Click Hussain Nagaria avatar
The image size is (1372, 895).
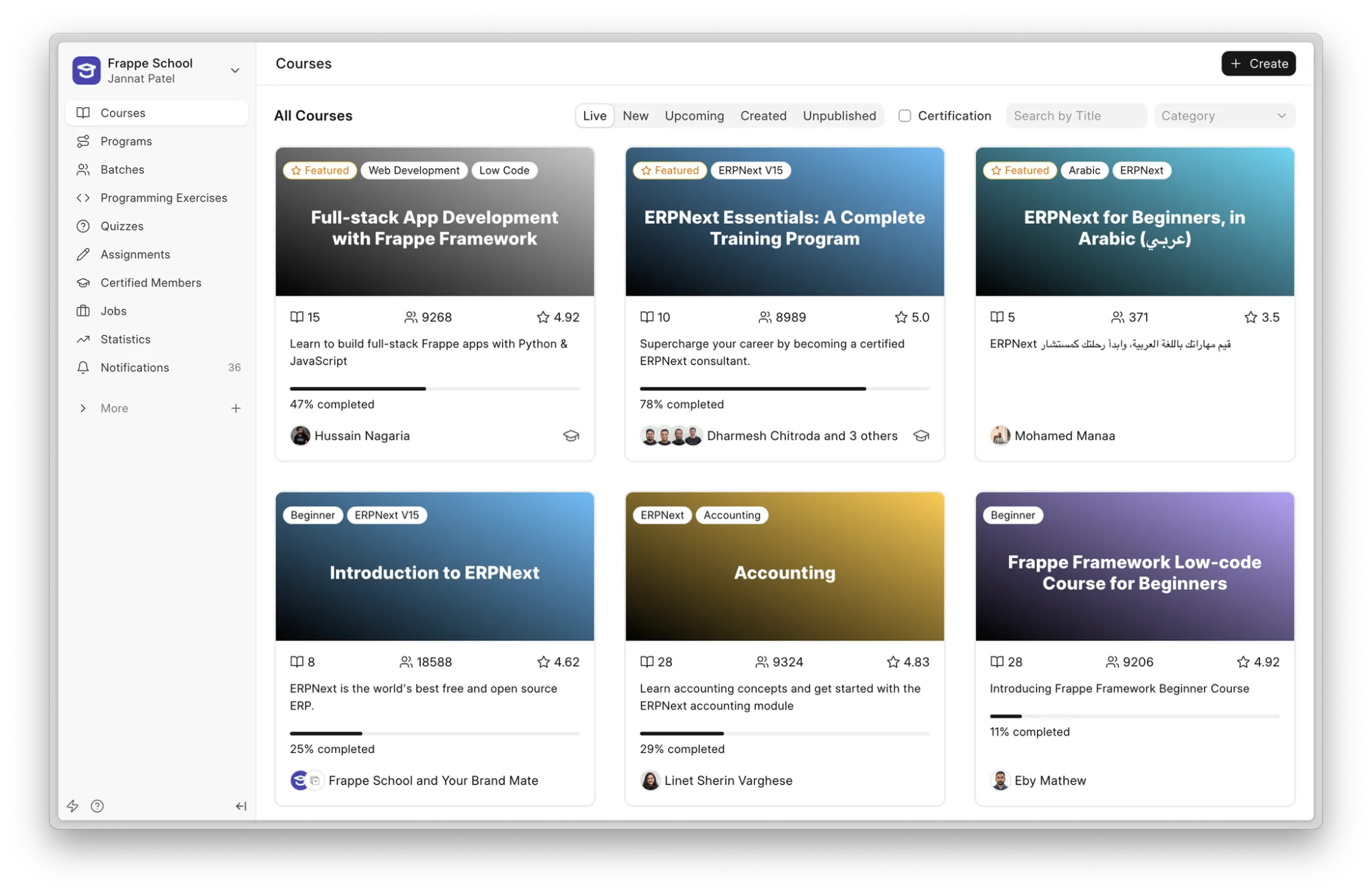[x=300, y=435]
